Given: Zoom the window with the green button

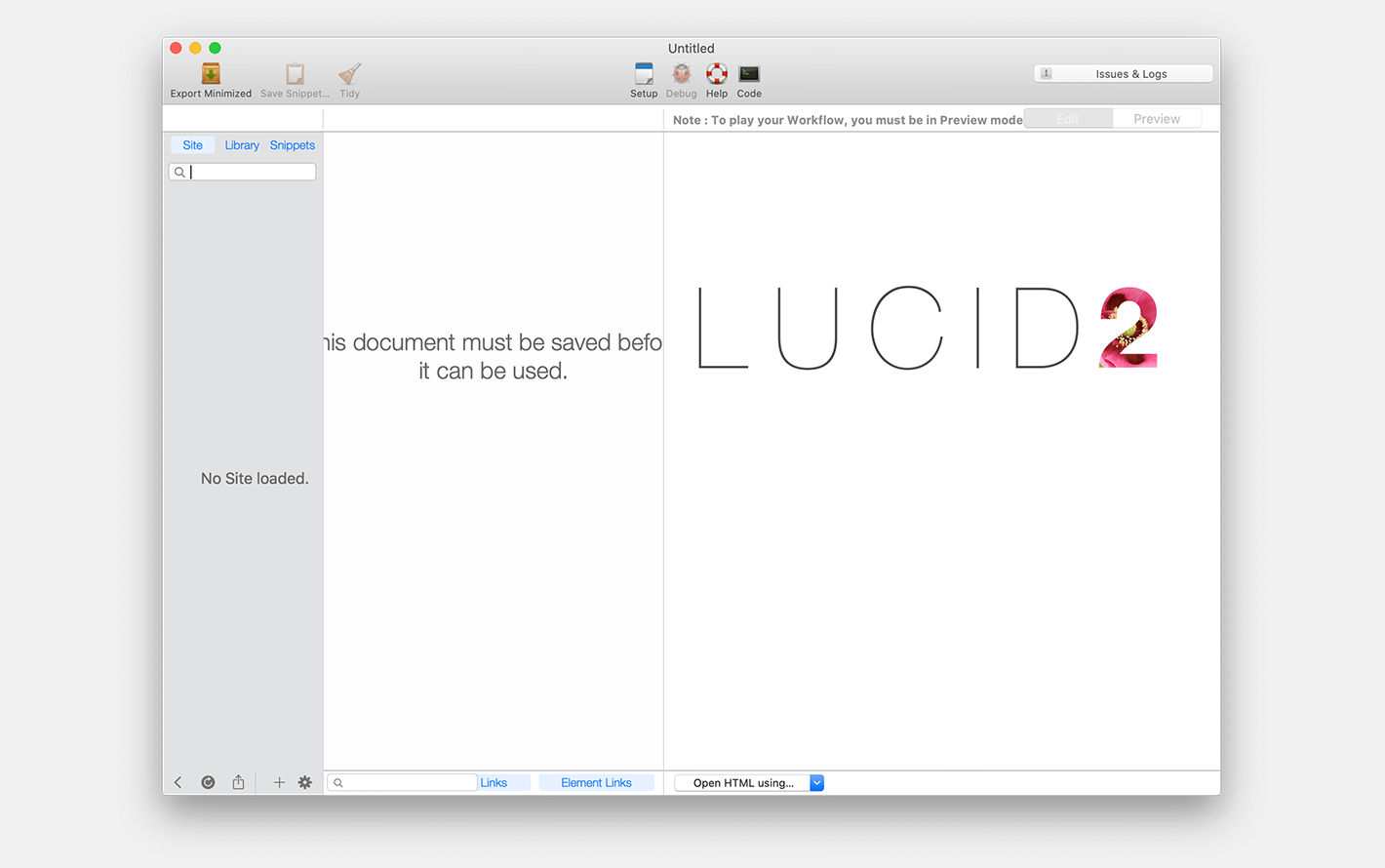Looking at the screenshot, I should pos(215,48).
